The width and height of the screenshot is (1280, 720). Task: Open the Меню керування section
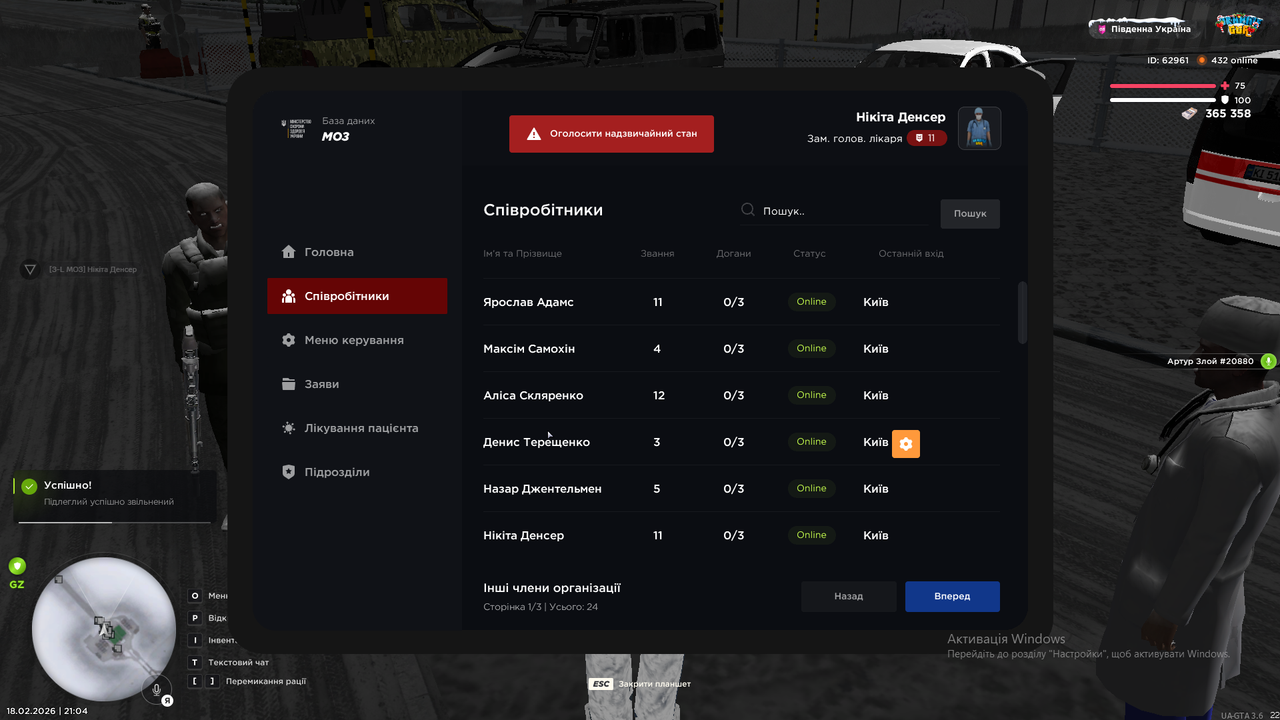[x=357, y=340]
